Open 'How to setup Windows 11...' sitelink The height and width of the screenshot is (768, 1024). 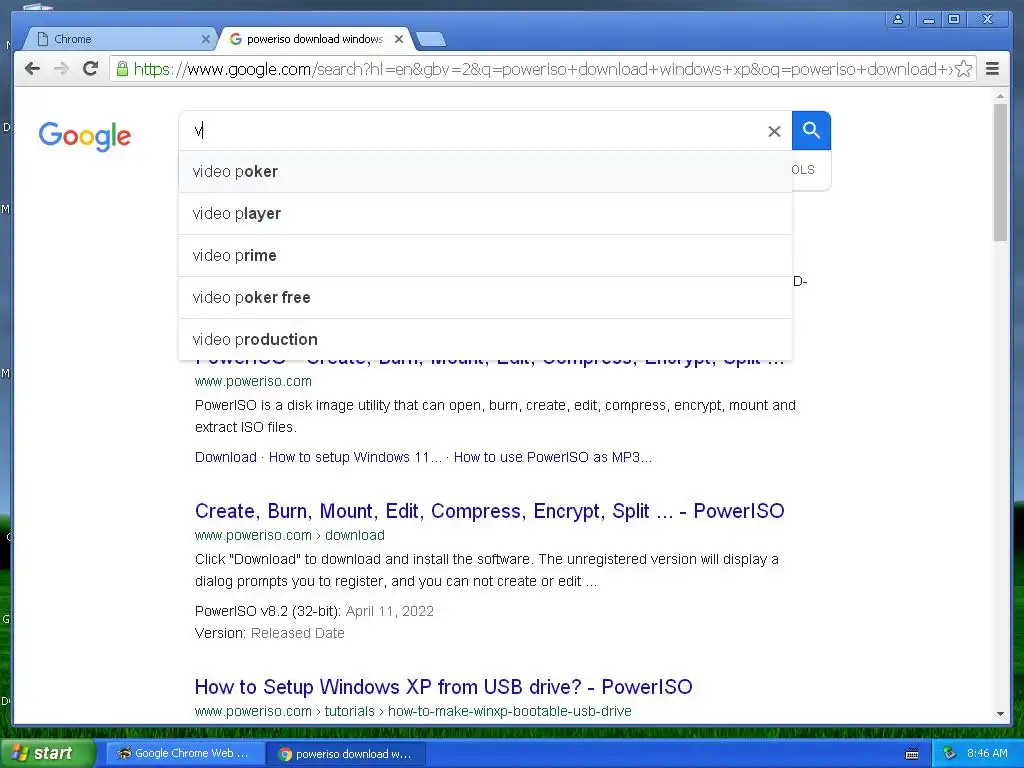point(355,457)
